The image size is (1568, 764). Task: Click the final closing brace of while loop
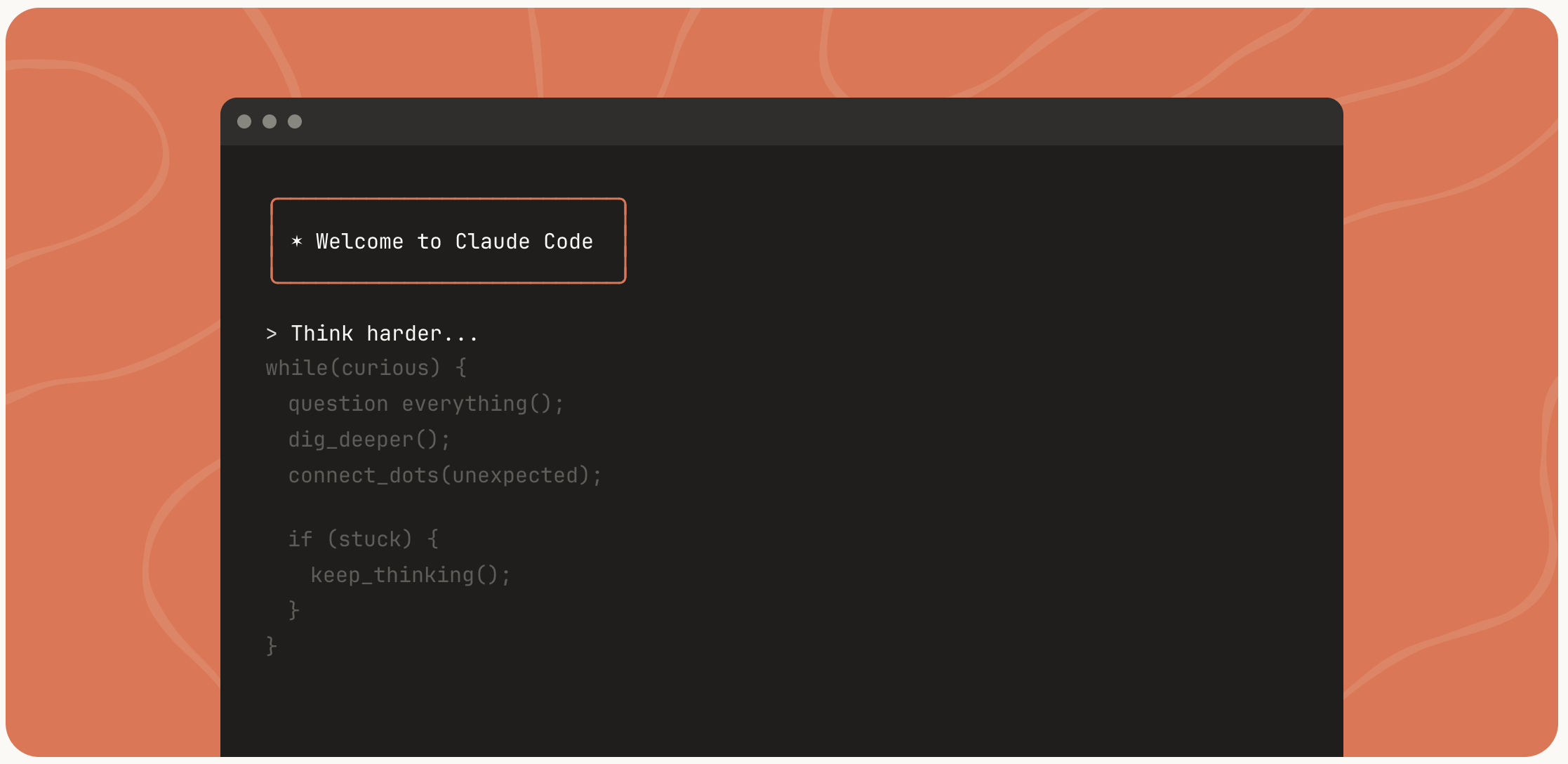272,645
